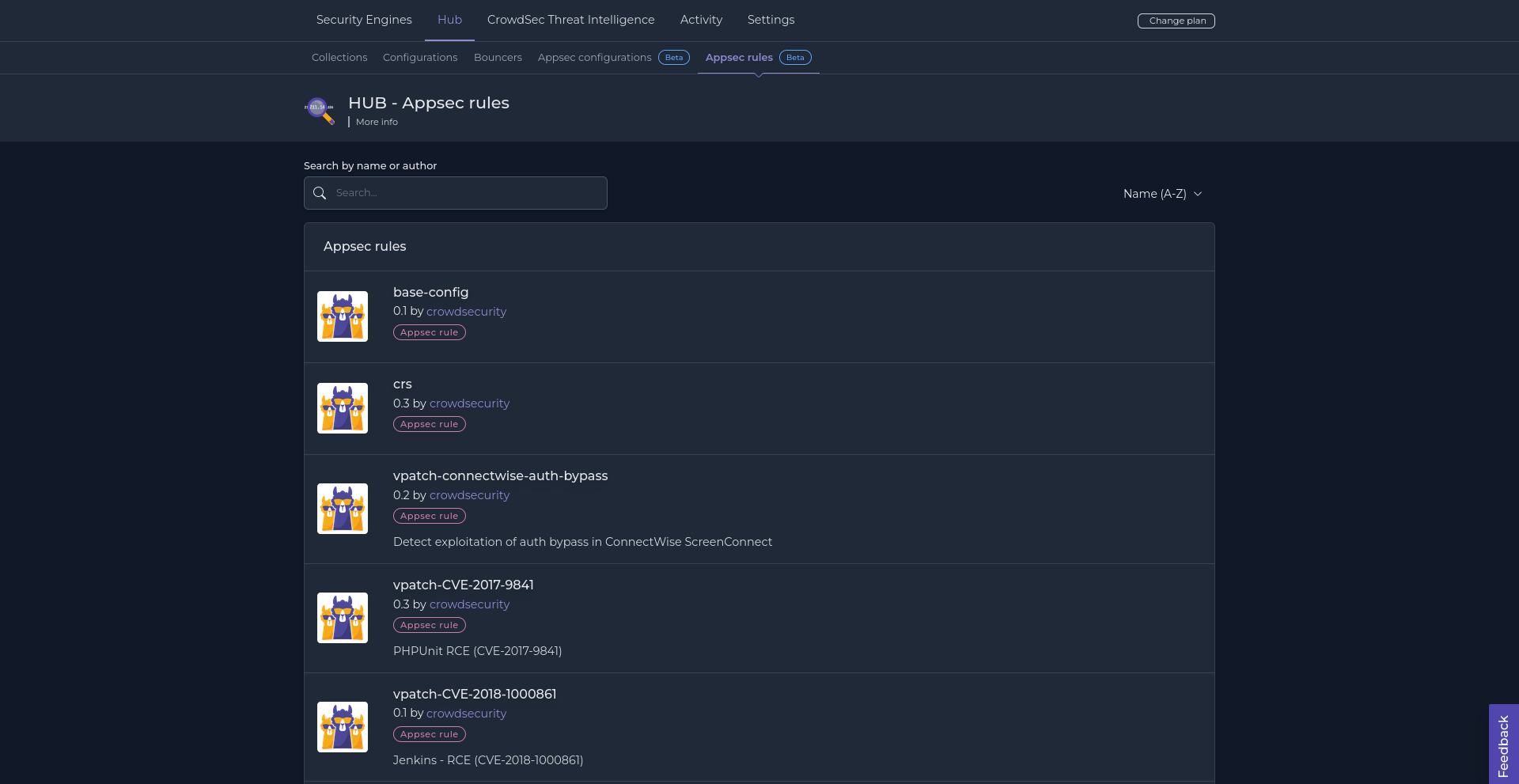Click the crs rule avatar icon

[343, 408]
